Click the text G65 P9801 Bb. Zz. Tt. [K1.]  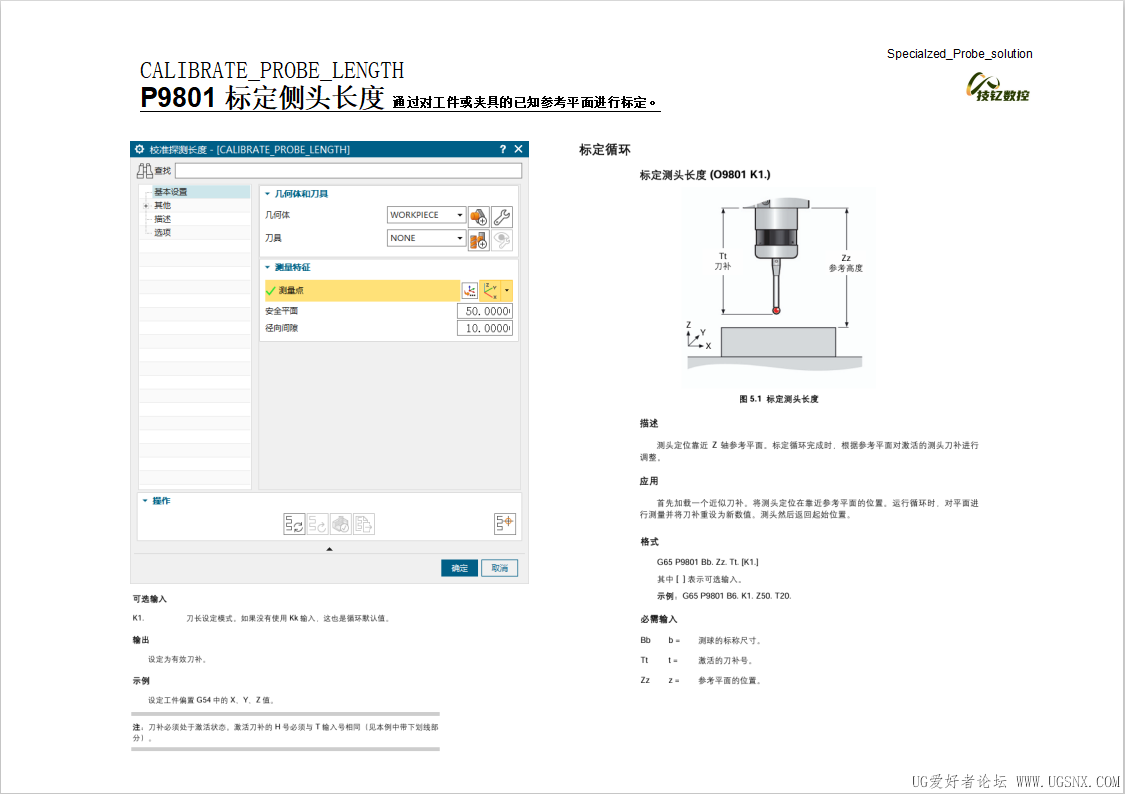pyautogui.click(x=707, y=562)
